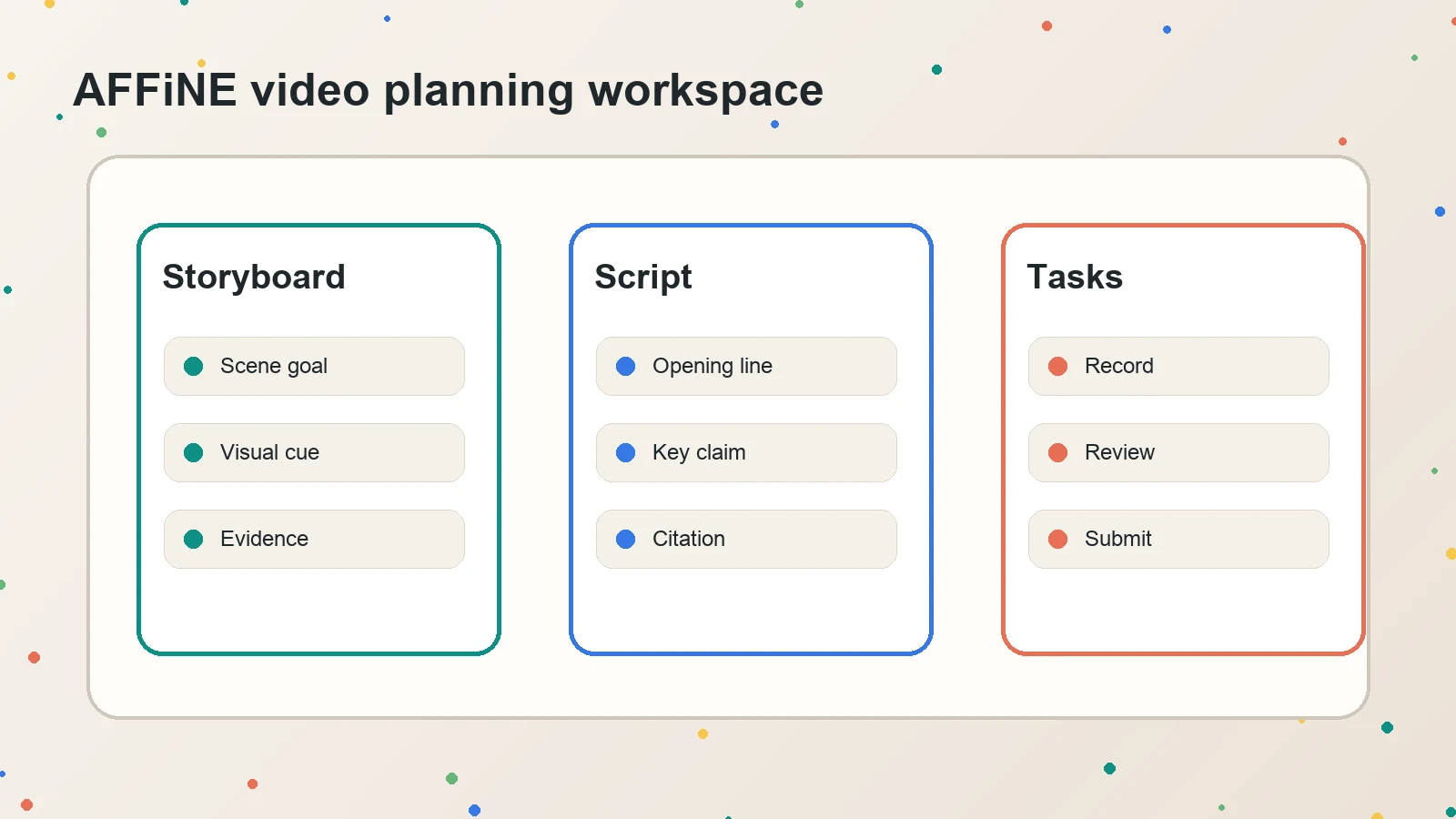Click the blue dot beside Opening line
Image resolution: width=1456 pixels, height=819 pixels.
tap(625, 366)
